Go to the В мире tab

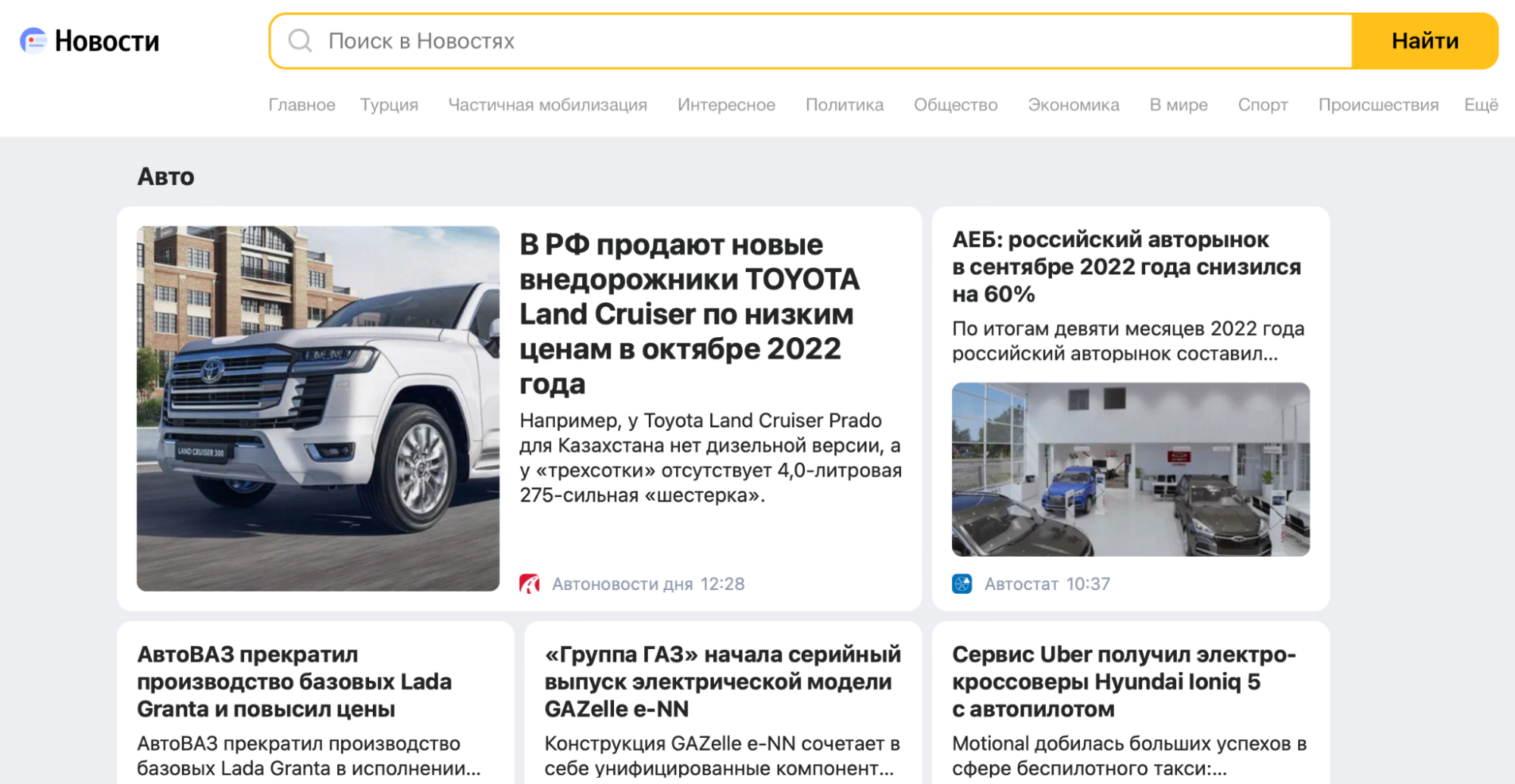[1179, 105]
